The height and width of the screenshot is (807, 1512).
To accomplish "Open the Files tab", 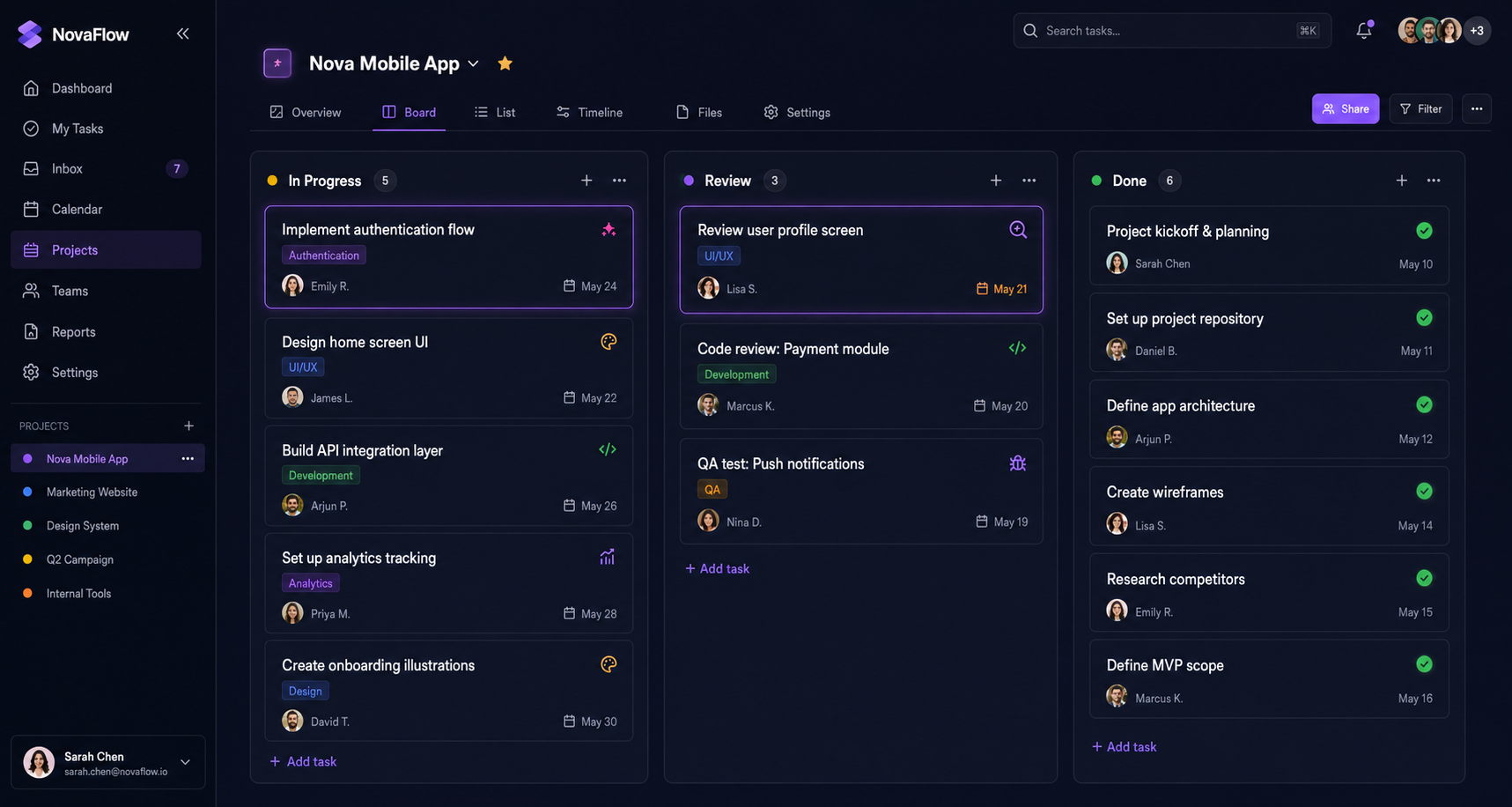I will pyautogui.click(x=699, y=112).
